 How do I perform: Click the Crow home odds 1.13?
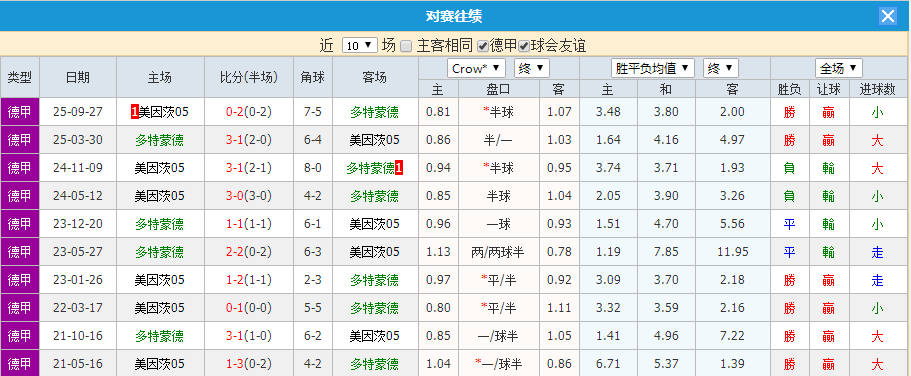click(438, 252)
